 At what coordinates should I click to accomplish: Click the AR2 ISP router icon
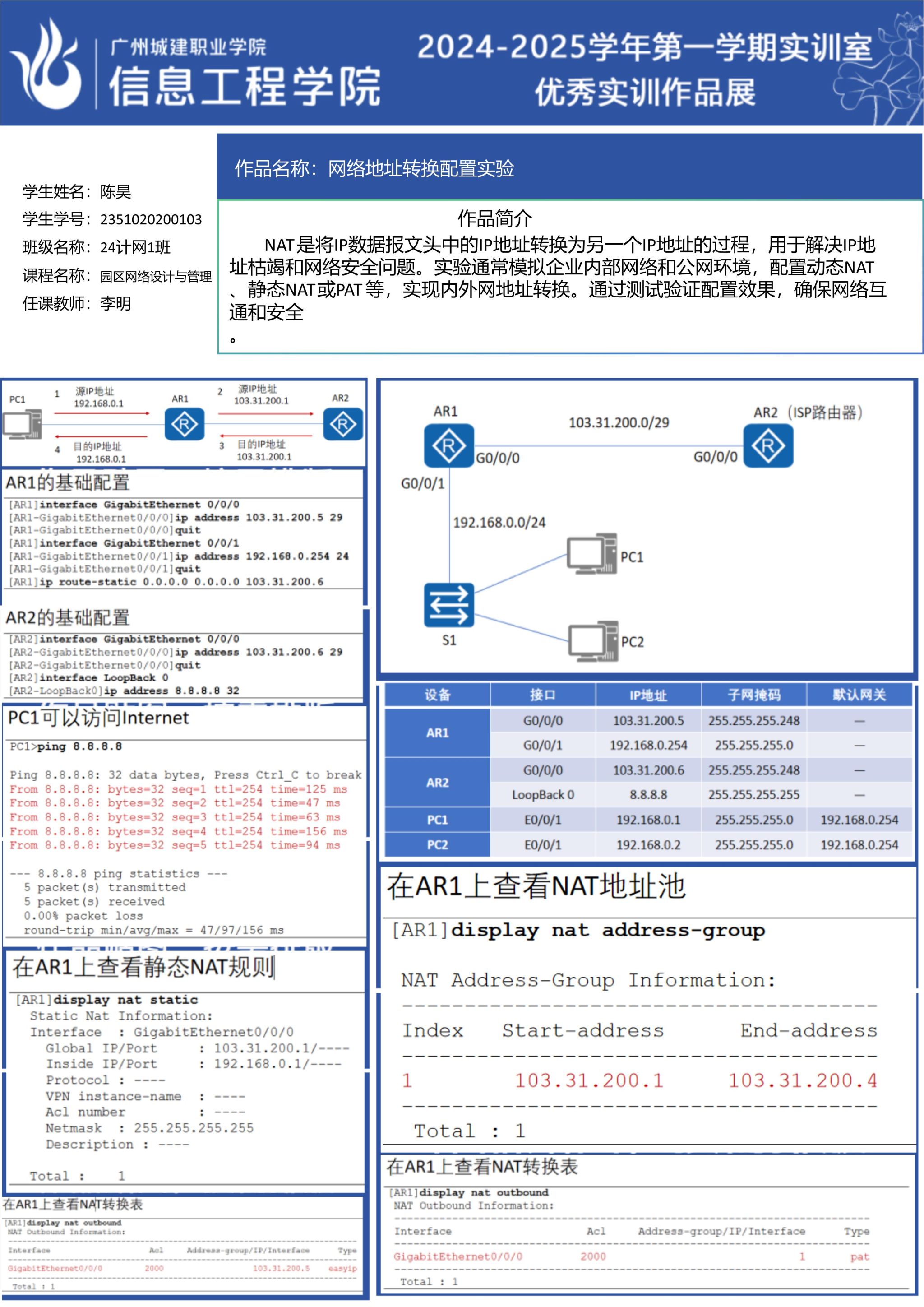[767, 445]
